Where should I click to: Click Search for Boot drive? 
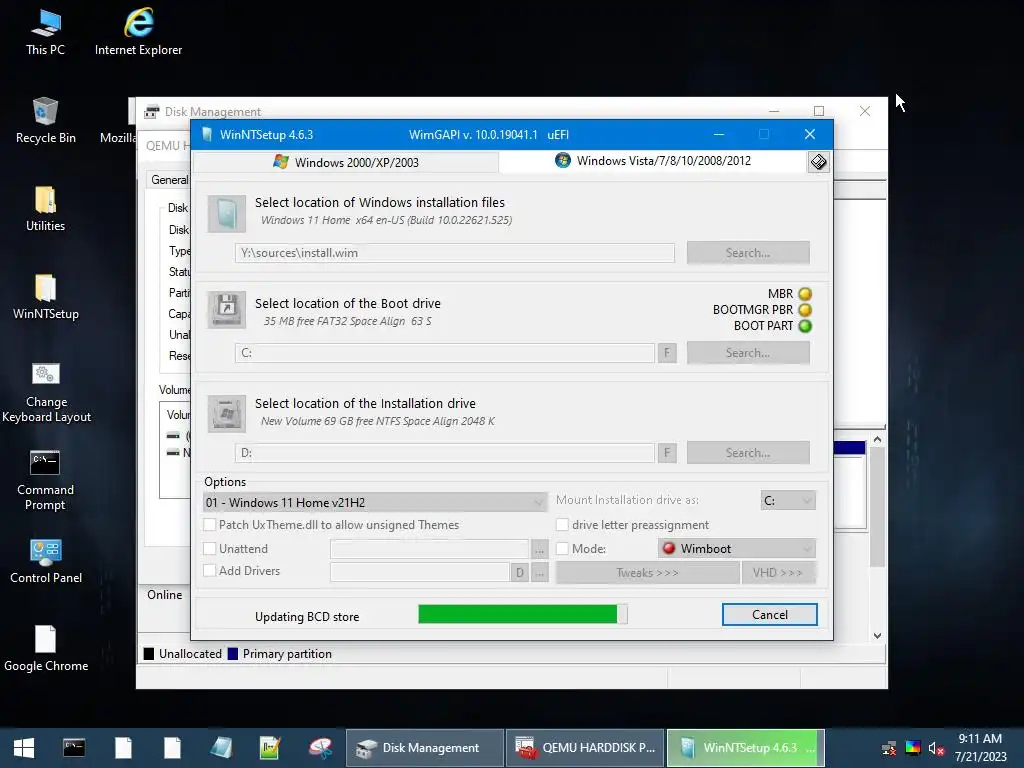pyautogui.click(x=748, y=353)
